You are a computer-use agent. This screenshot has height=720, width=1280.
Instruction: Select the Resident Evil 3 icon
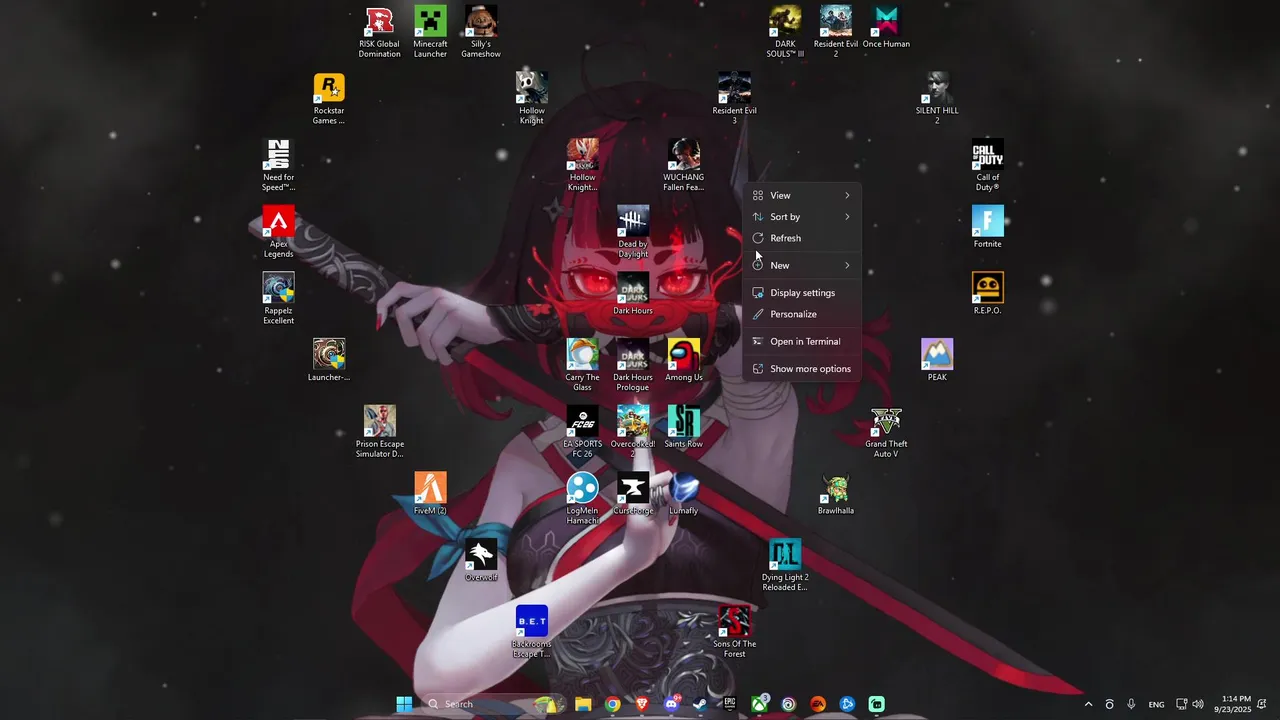click(734, 99)
